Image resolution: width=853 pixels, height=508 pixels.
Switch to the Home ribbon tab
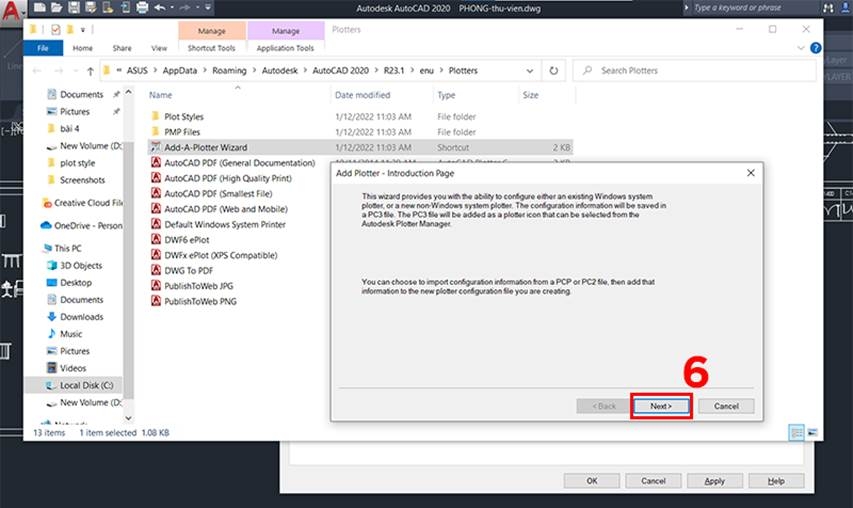tap(83, 48)
